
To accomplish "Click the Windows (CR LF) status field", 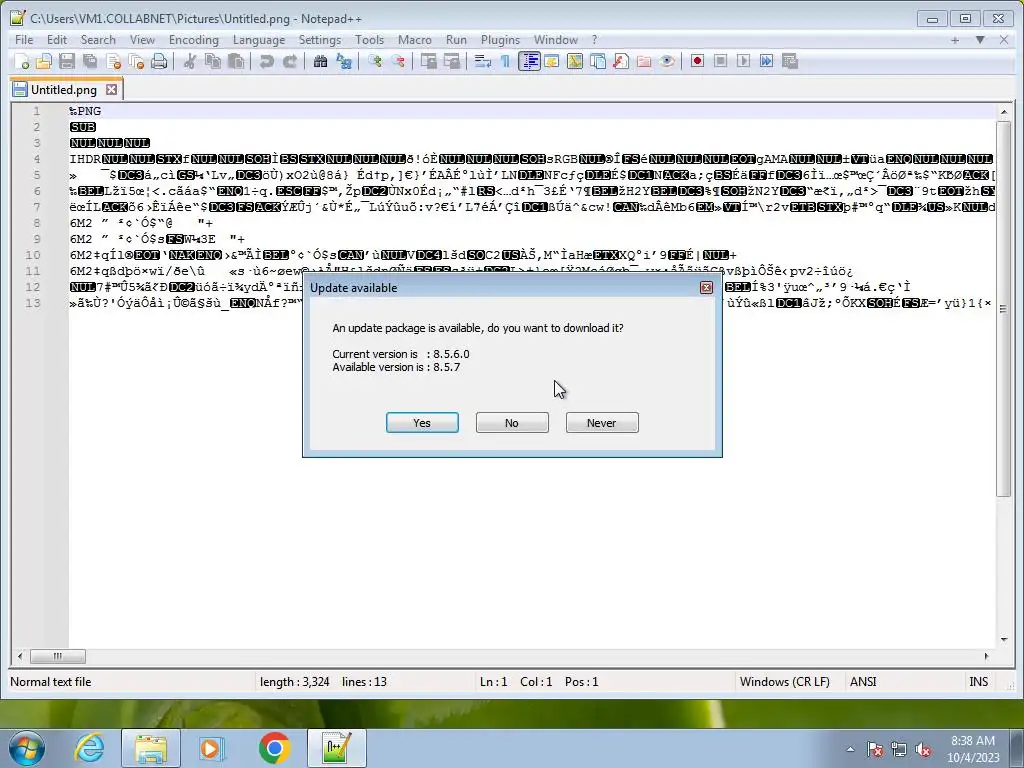I will click(784, 682).
